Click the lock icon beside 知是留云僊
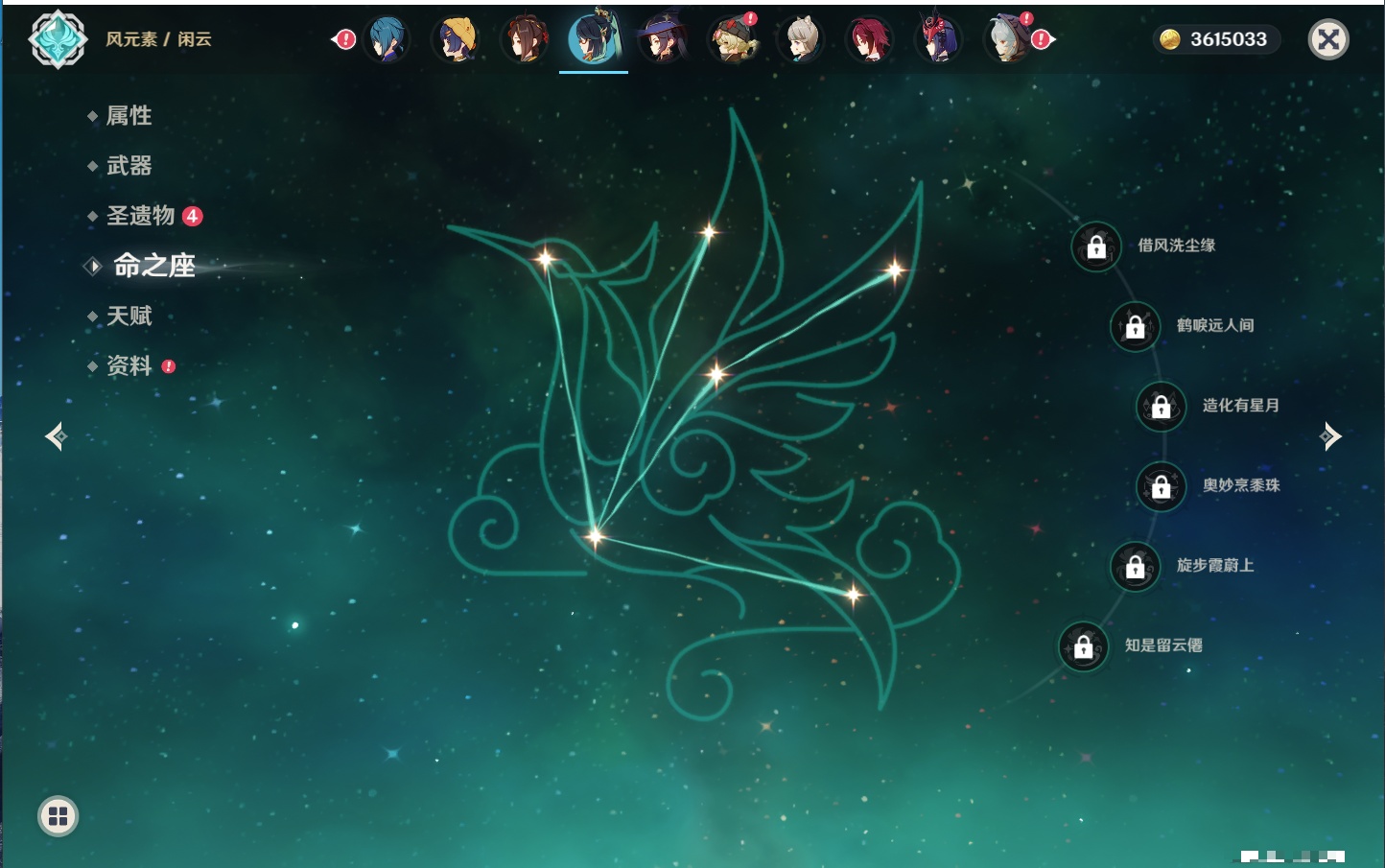The image size is (1385, 868). 1084,646
